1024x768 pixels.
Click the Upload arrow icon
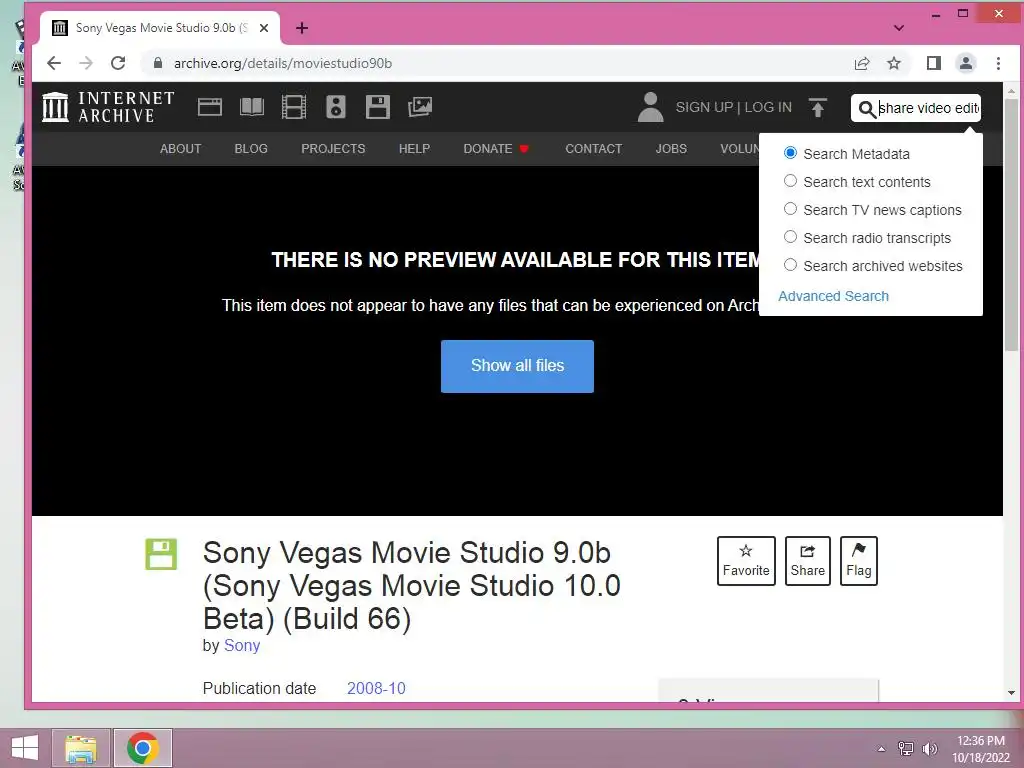(x=818, y=107)
